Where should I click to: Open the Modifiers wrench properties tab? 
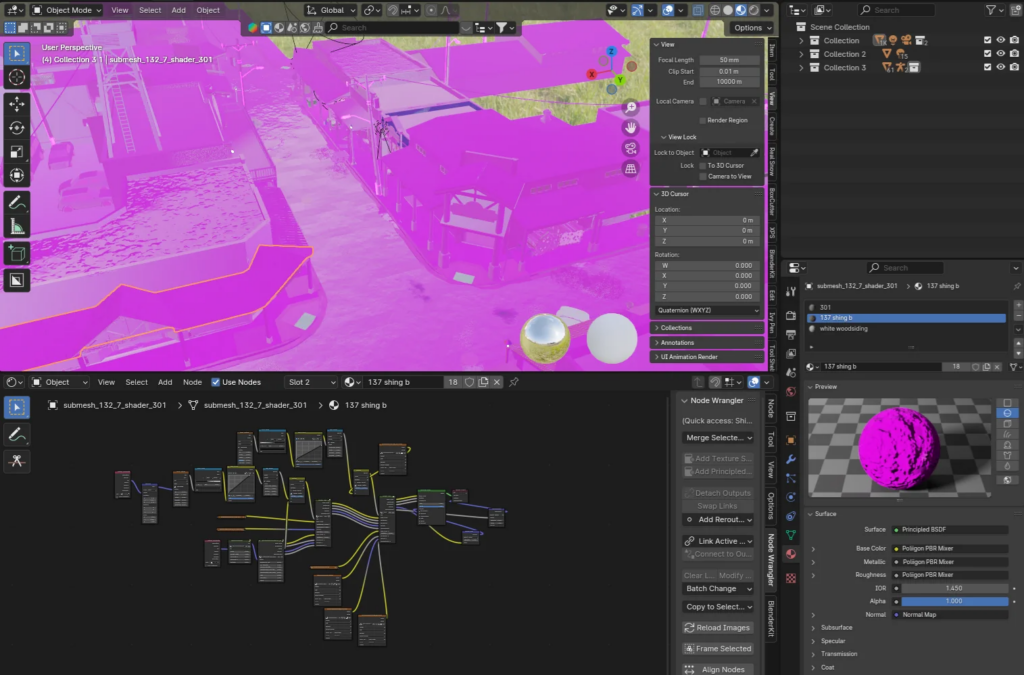[791, 459]
